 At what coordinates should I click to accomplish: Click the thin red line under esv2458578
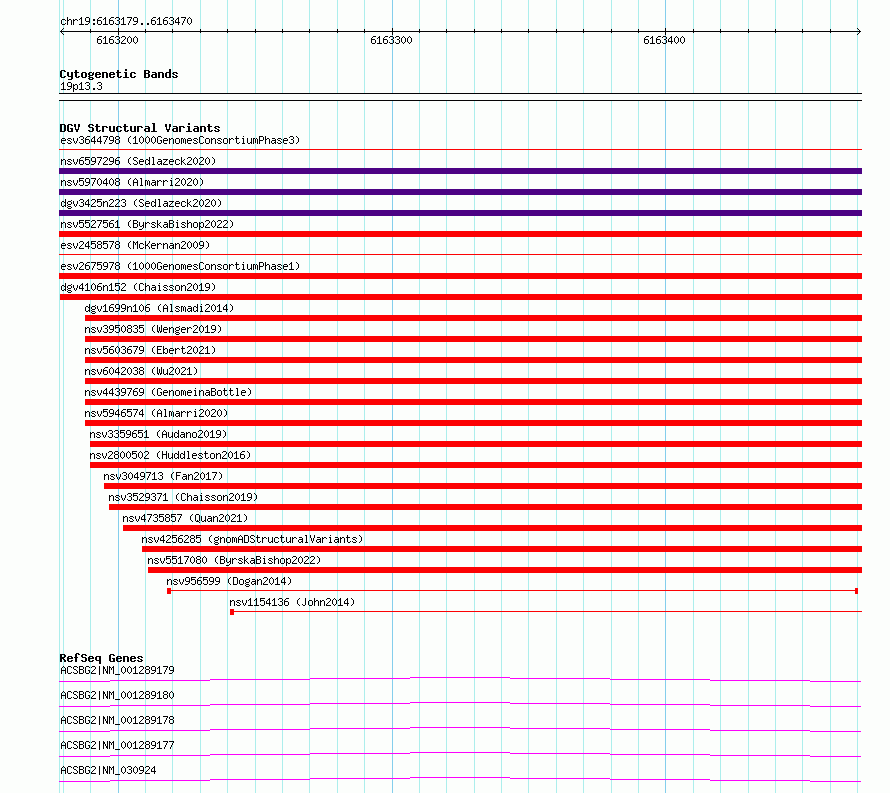coord(460,255)
